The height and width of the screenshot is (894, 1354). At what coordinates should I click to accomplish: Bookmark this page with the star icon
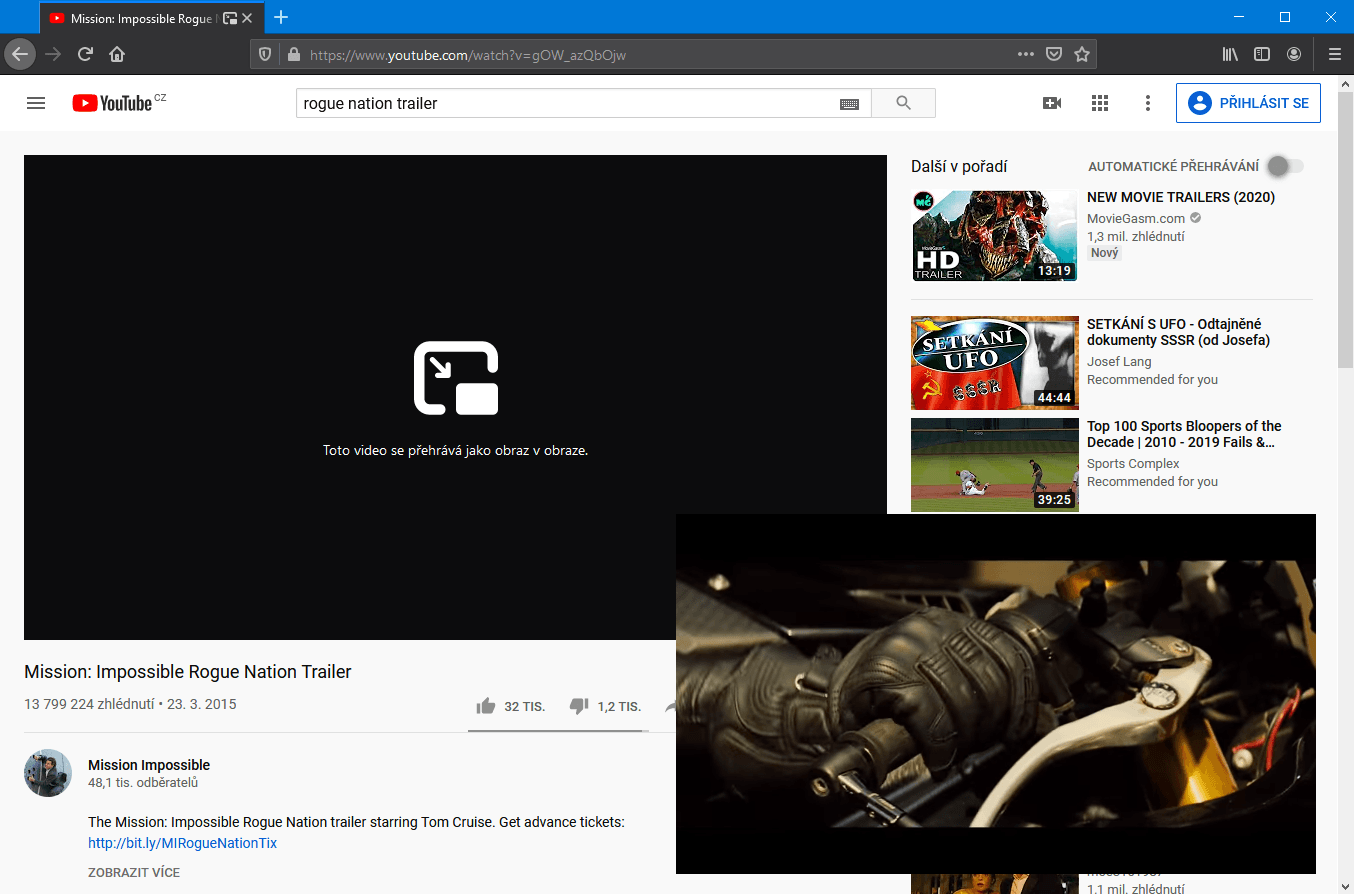pyautogui.click(x=1081, y=54)
